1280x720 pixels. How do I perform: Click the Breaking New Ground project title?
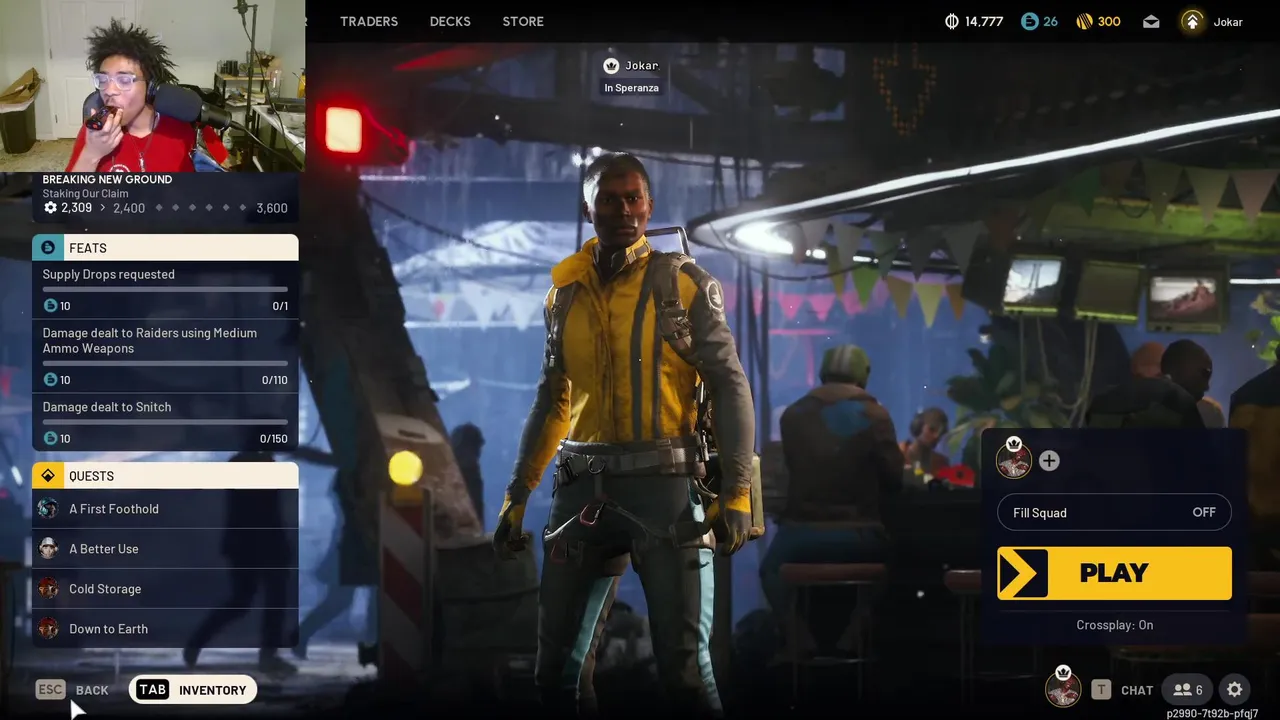[107, 180]
